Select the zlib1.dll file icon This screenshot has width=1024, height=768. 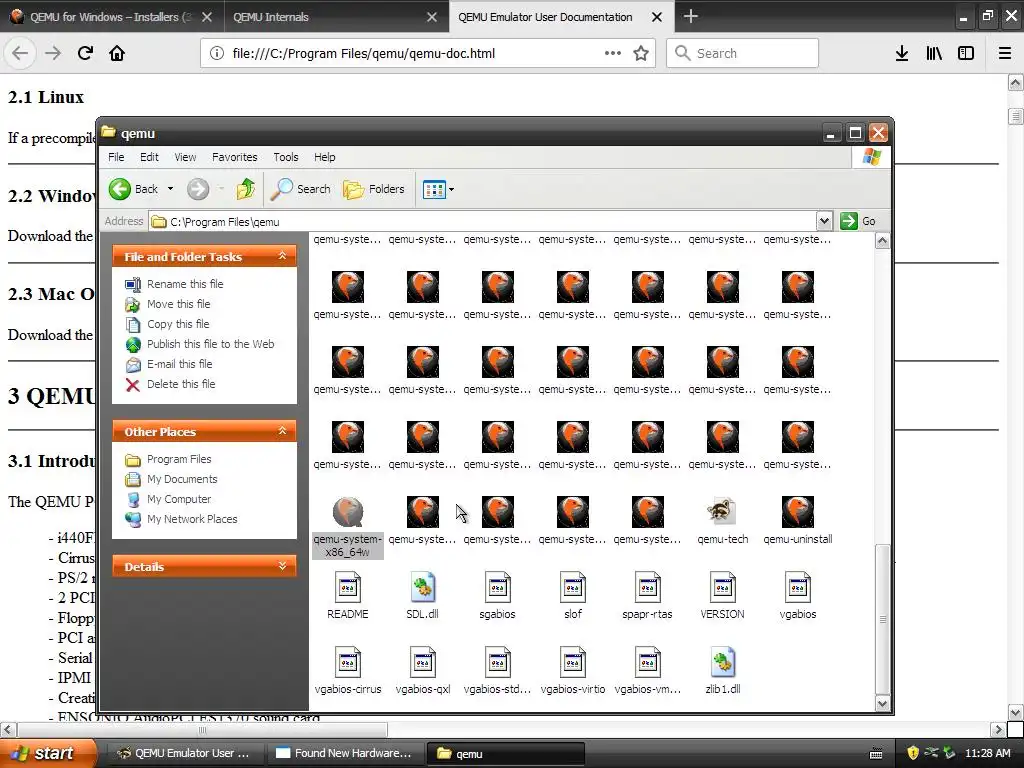(722, 662)
